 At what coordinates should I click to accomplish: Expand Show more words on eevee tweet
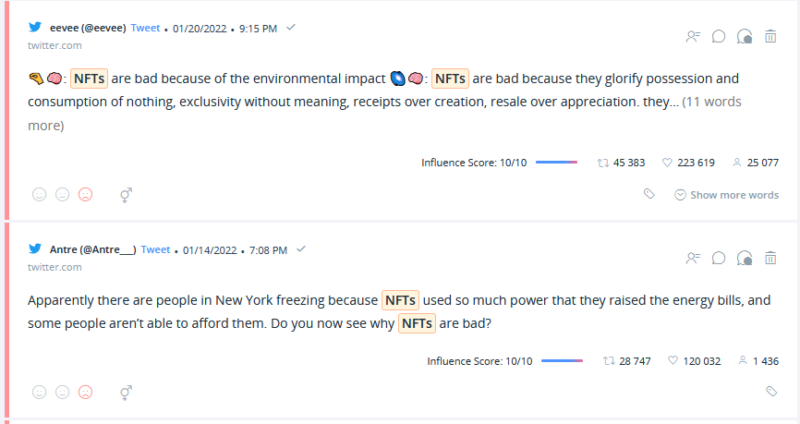point(727,195)
